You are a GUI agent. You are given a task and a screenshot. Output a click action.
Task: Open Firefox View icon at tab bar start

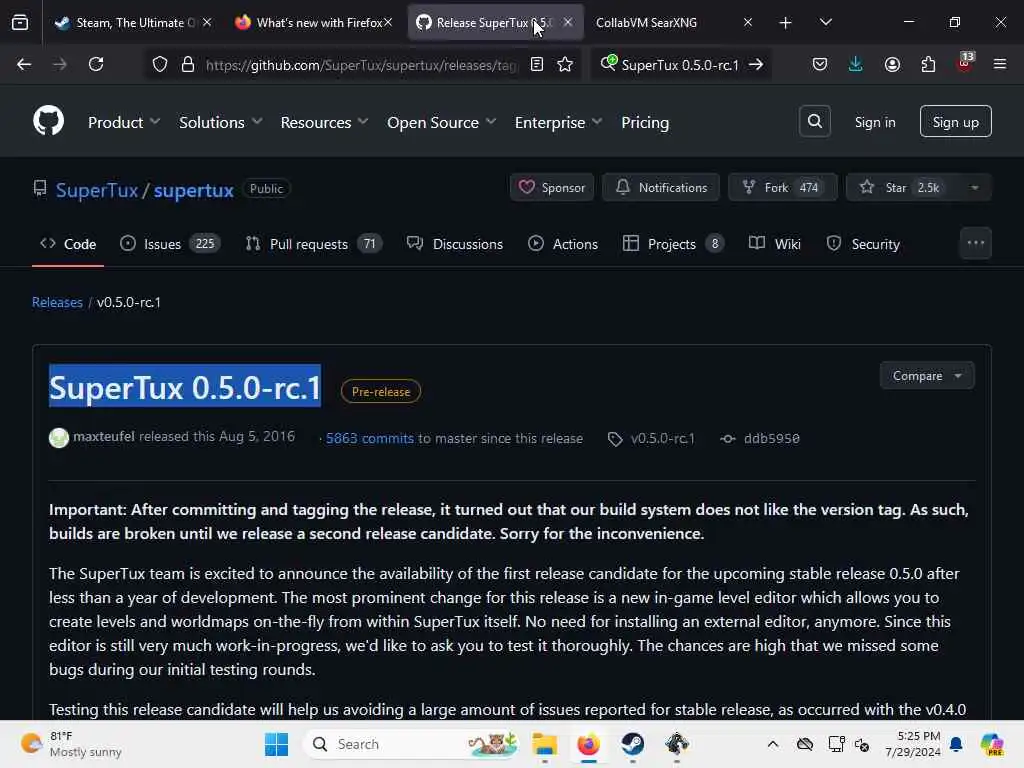pos(20,23)
